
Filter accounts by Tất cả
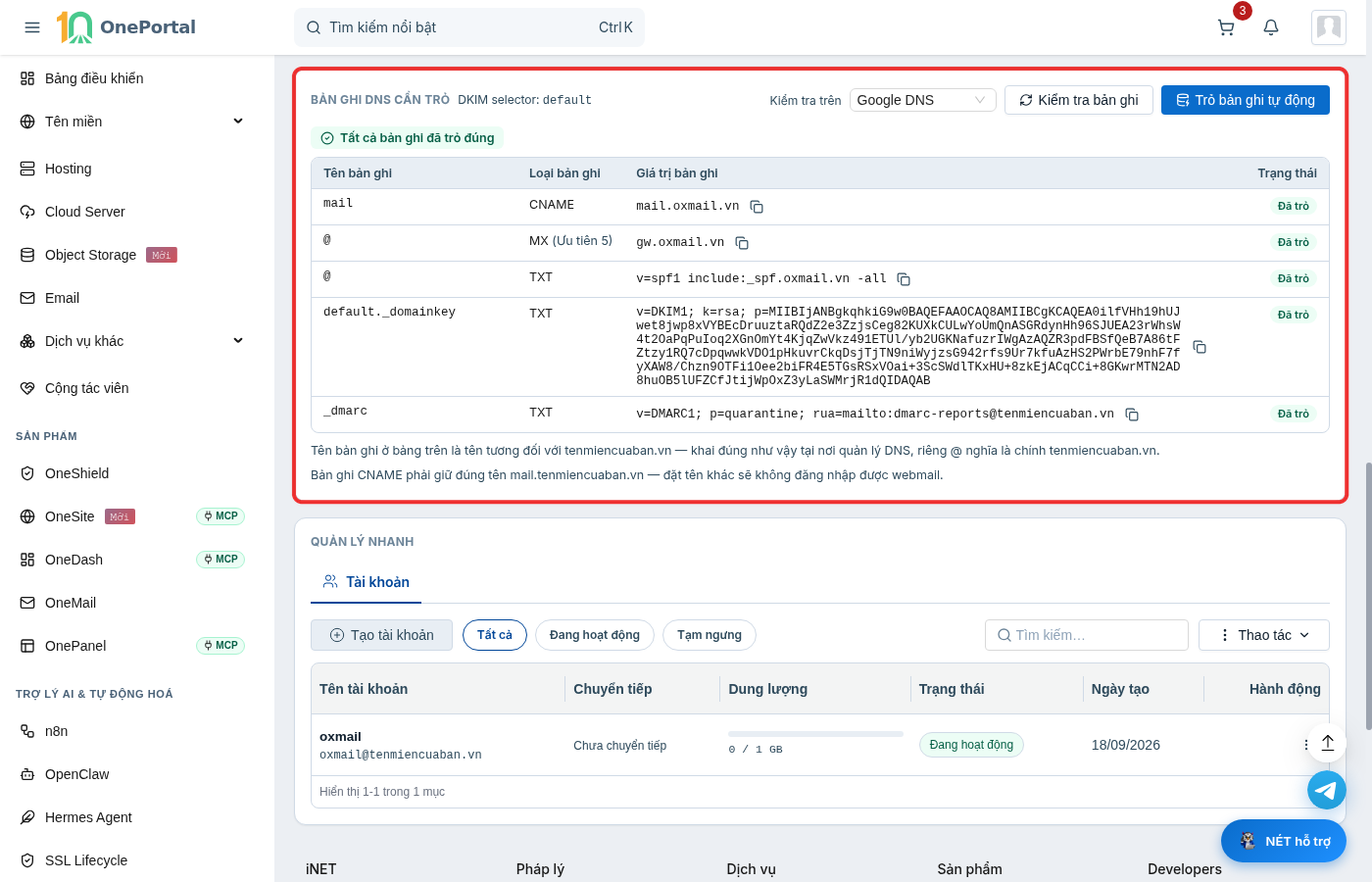coord(495,635)
